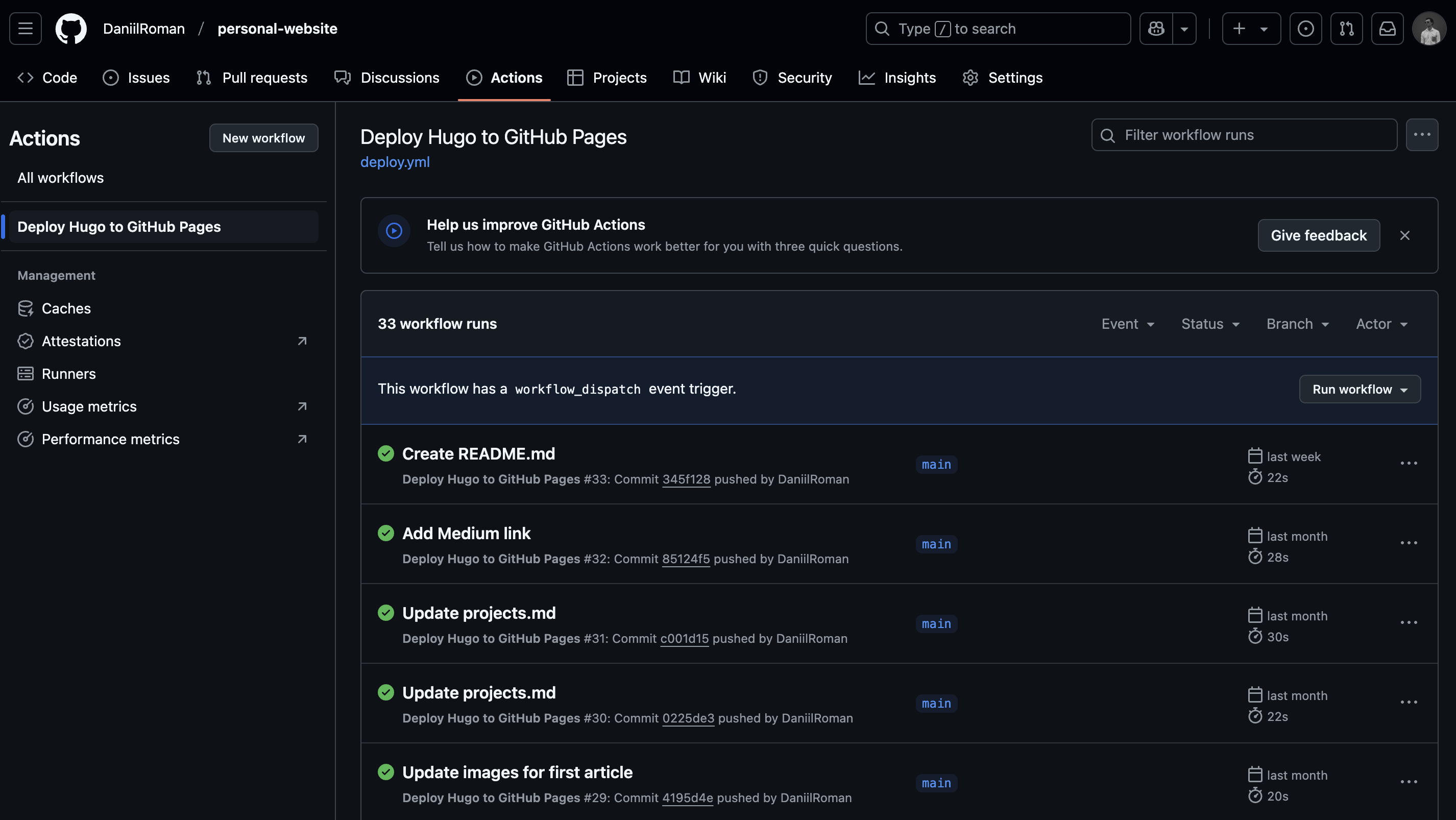The width and height of the screenshot is (1456, 820).
Task: Open the hamburger navigation menu
Action: tap(26, 28)
